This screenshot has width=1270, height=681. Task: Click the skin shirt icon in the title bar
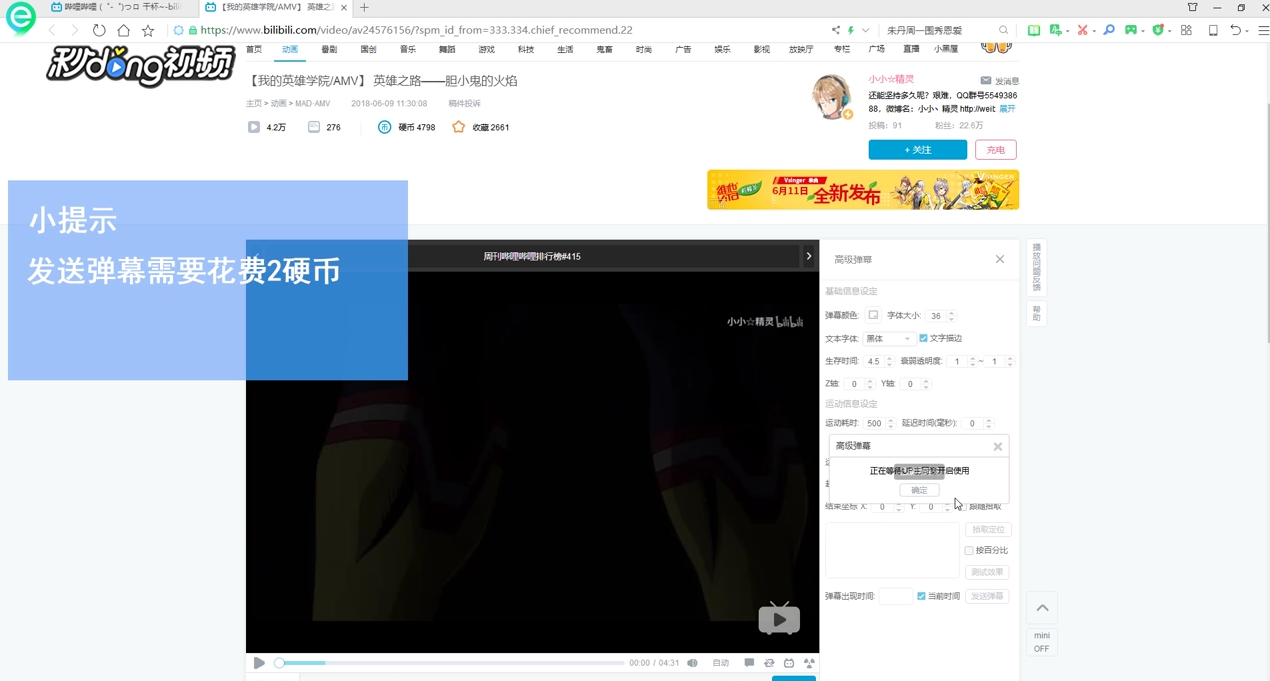pyautogui.click(x=1192, y=7)
